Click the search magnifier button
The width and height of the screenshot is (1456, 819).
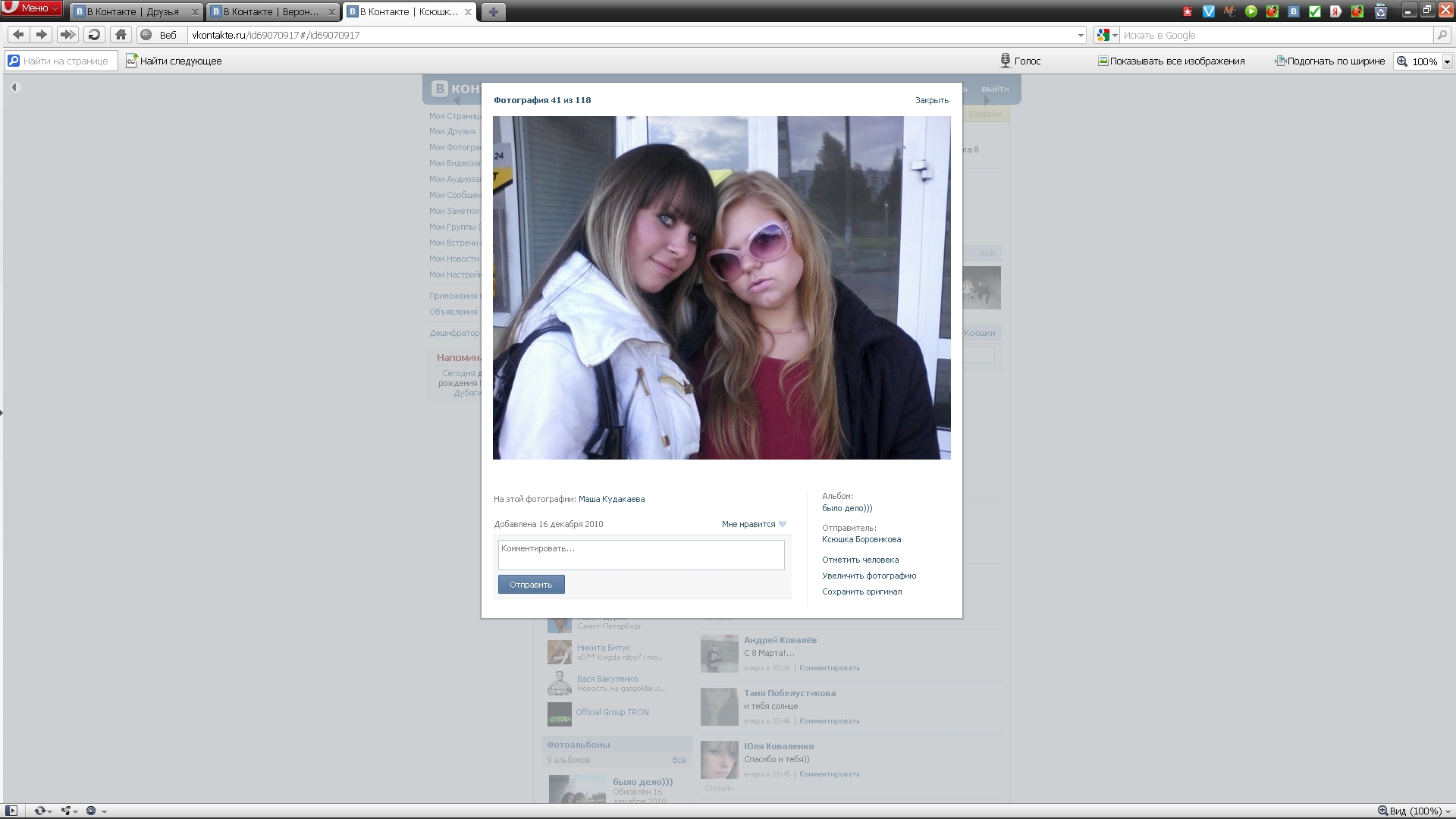coord(1441,35)
